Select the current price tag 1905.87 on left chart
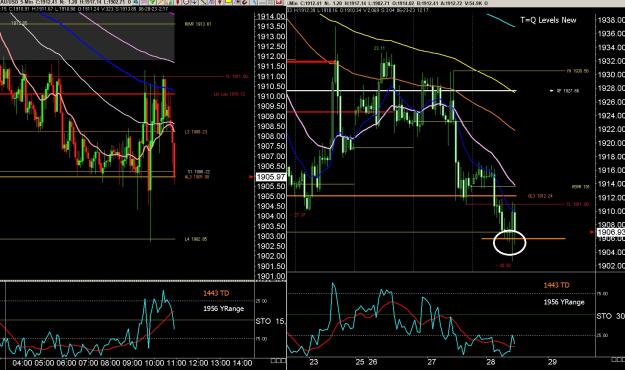Viewport: 625px width, 370px height. (271, 177)
